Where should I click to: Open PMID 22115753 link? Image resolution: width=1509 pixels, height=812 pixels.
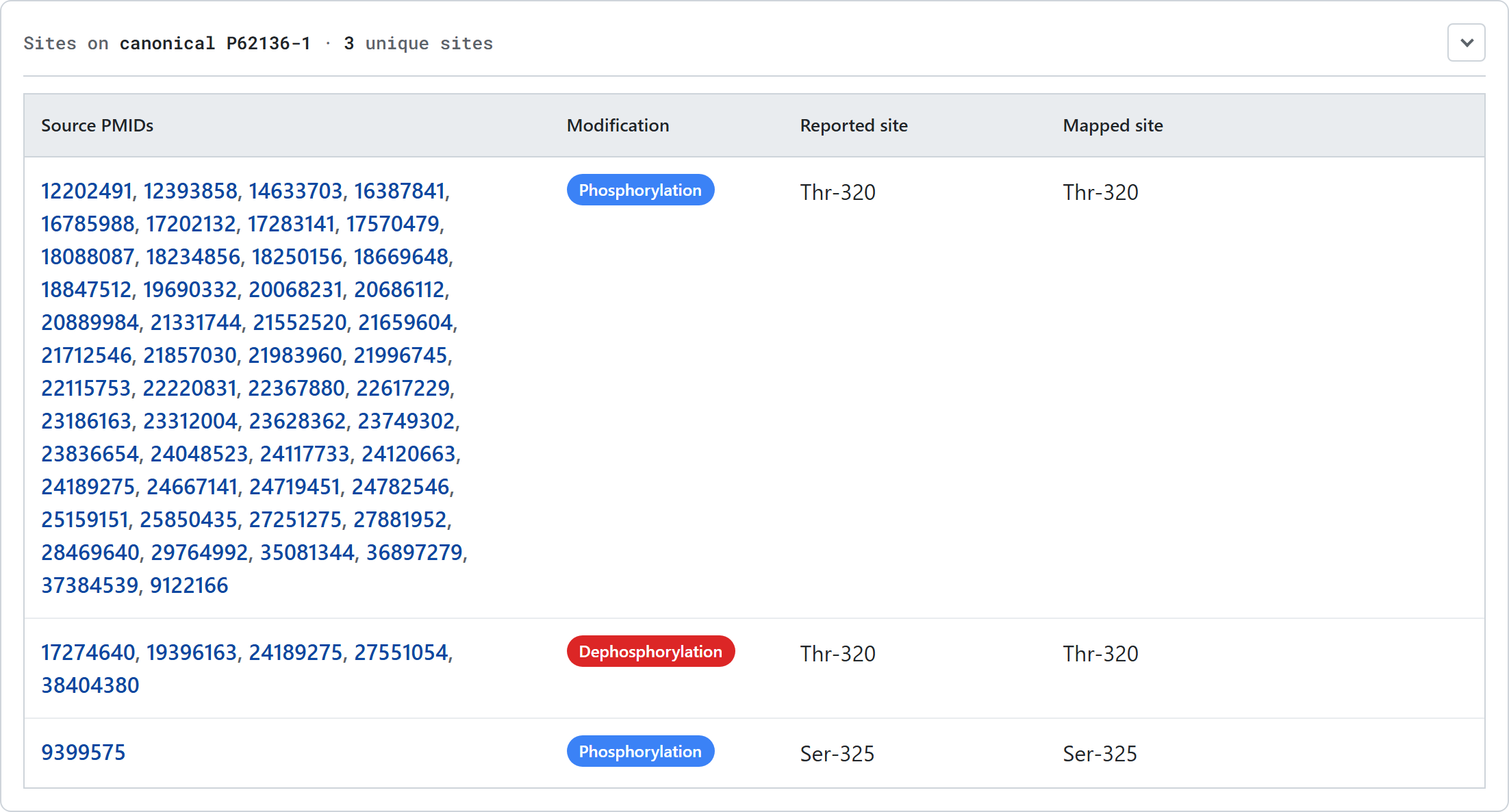coord(86,388)
